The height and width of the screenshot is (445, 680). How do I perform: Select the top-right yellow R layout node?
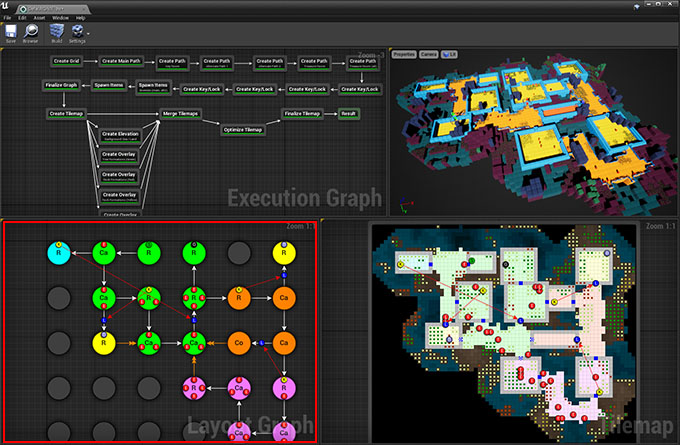tap(284, 253)
